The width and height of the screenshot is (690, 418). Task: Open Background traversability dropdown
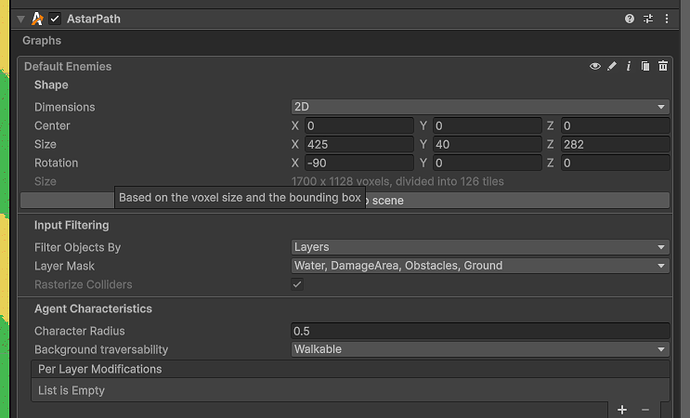[x=479, y=349]
